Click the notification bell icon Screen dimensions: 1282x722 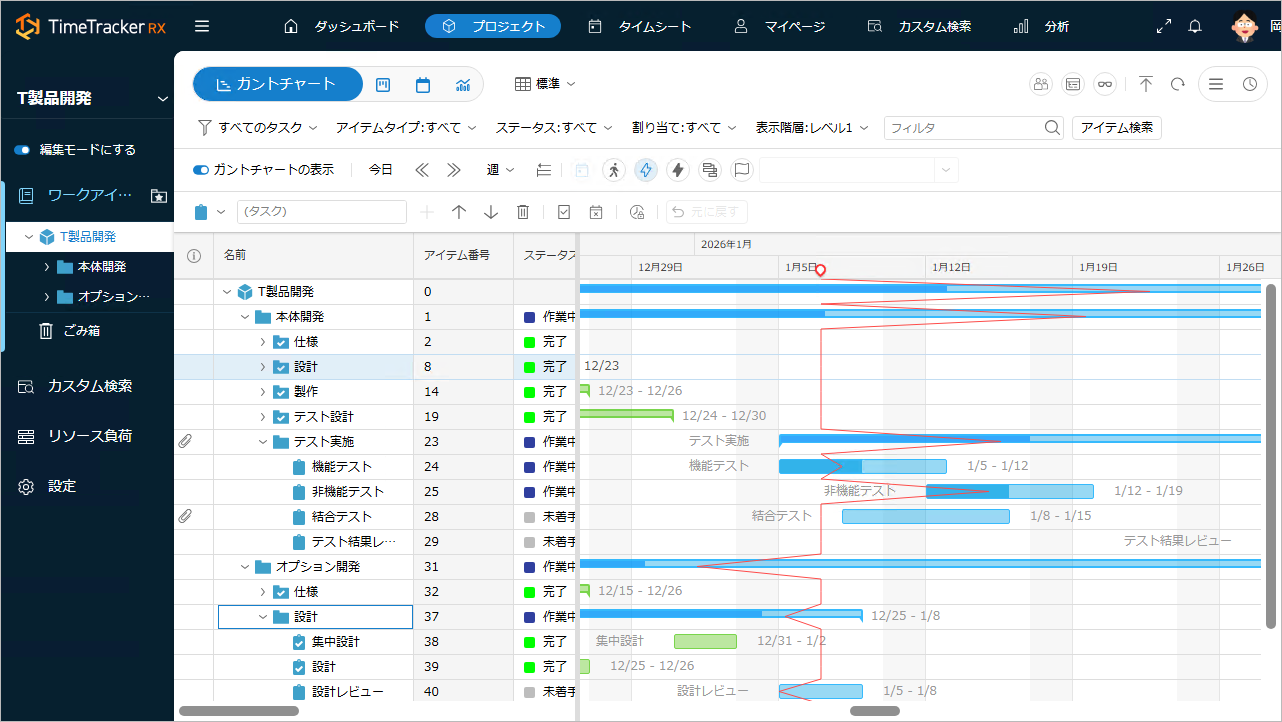coord(1194,27)
